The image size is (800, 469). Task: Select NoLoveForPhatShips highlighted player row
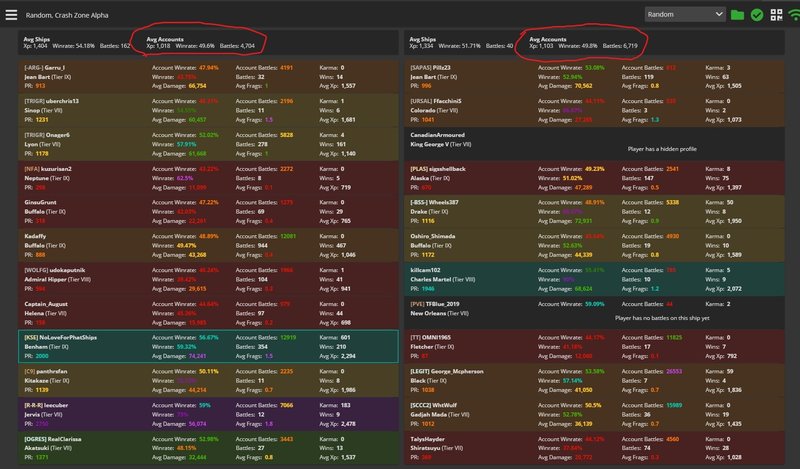pos(200,347)
